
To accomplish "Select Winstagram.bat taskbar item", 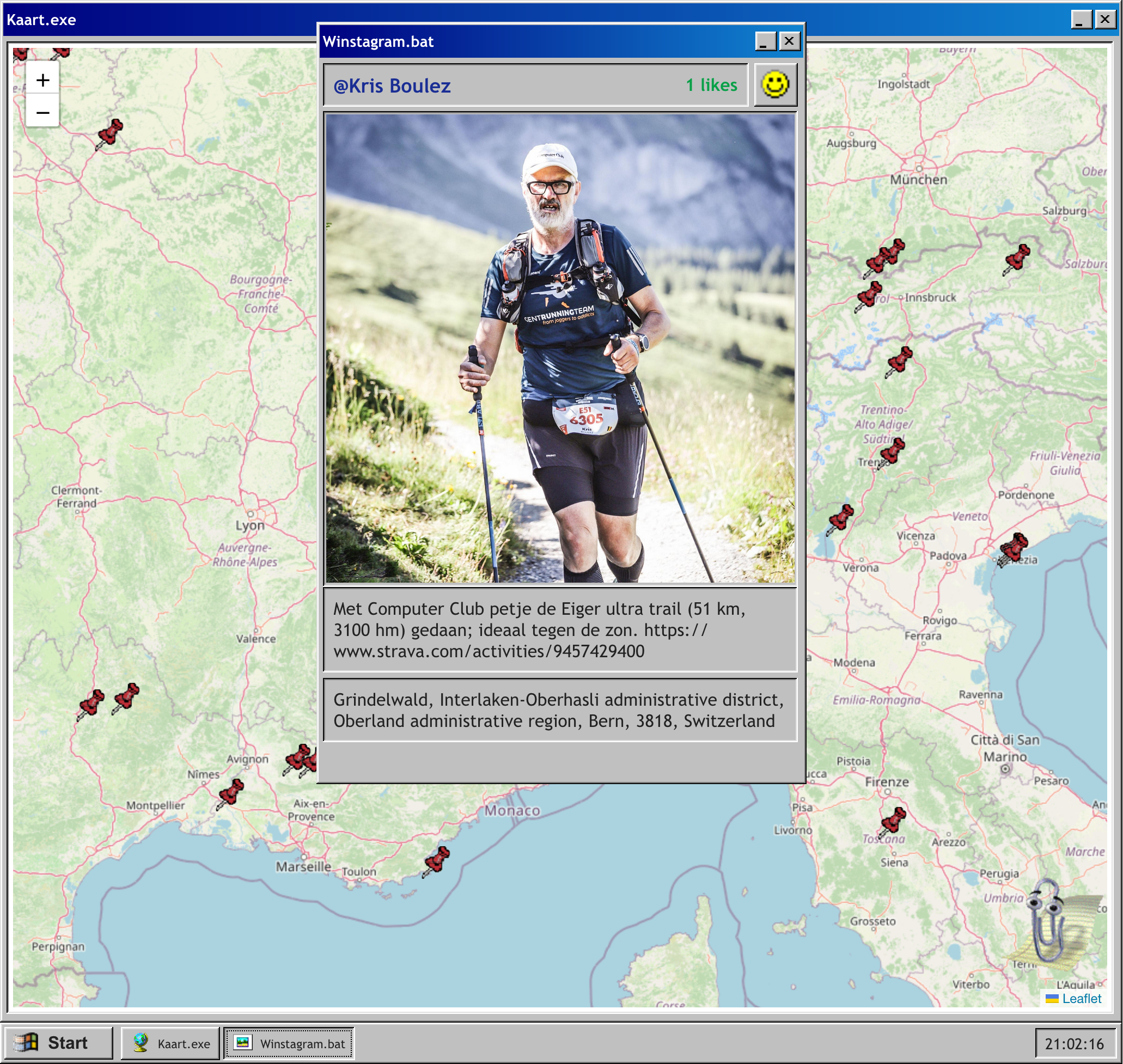I will (x=289, y=1043).
